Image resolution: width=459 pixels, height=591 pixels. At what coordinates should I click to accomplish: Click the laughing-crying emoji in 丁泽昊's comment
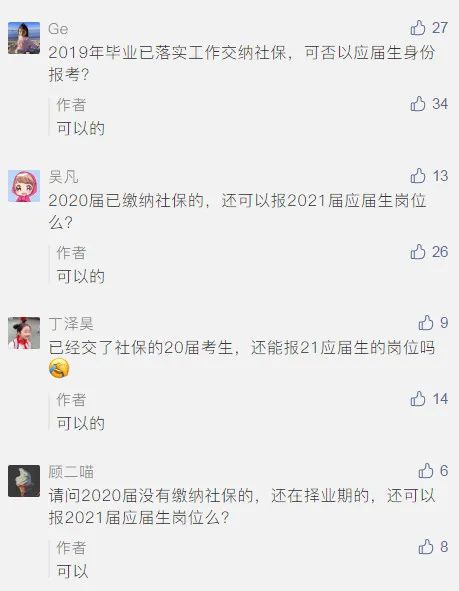pos(59,368)
